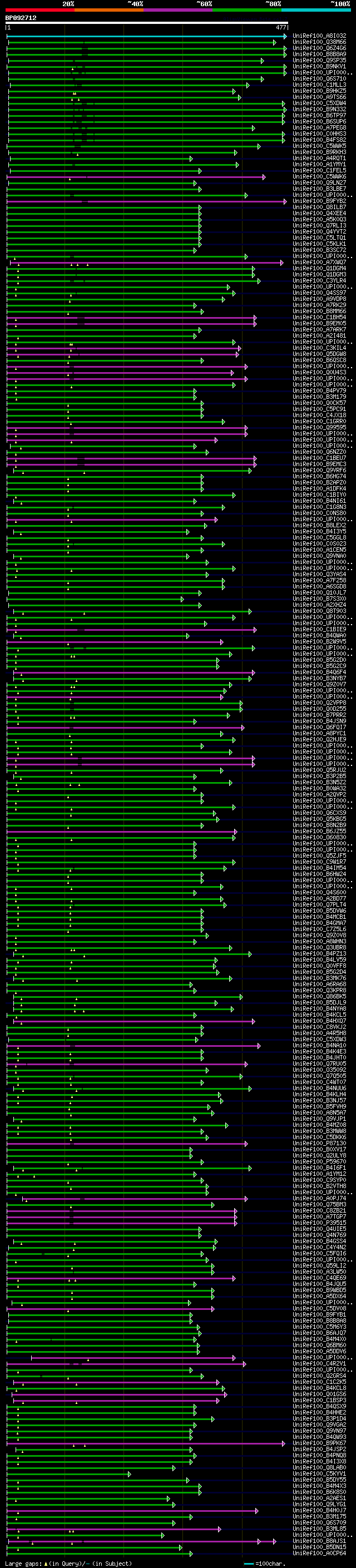Click the red ~20% identity legend segment

[40, 11]
